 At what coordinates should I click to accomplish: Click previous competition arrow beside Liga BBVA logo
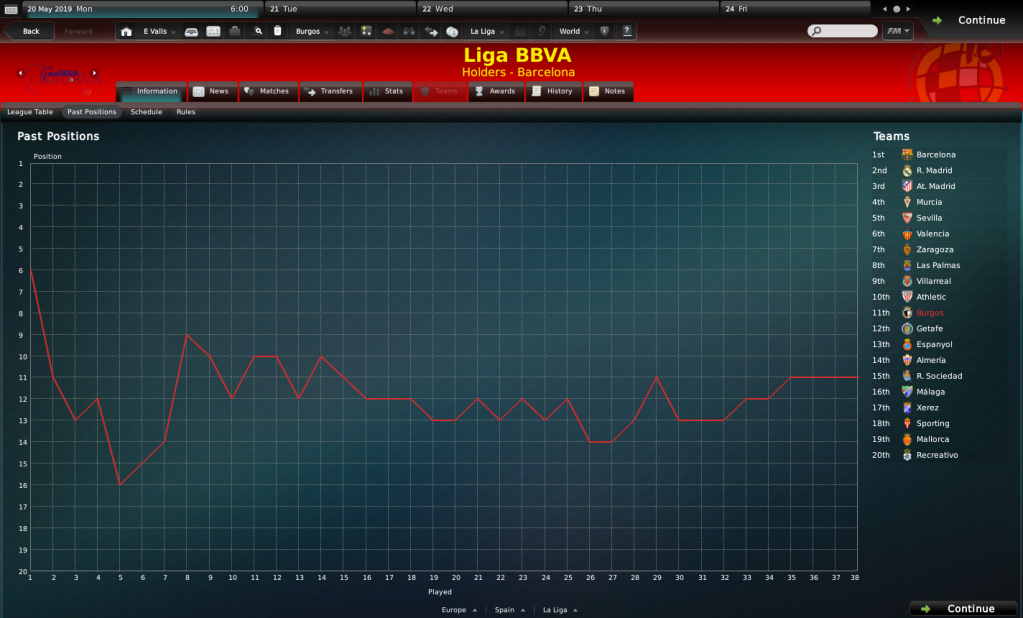(21, 73)
